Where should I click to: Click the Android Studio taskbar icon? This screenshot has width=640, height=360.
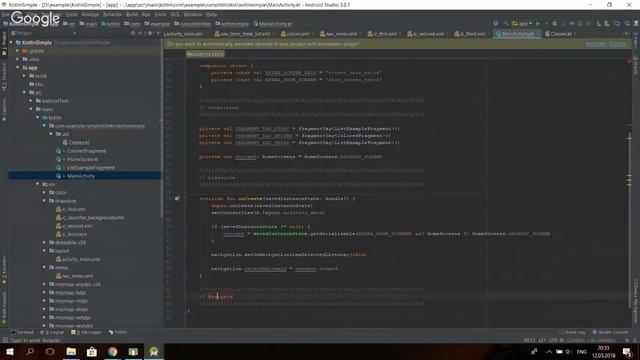154,352
